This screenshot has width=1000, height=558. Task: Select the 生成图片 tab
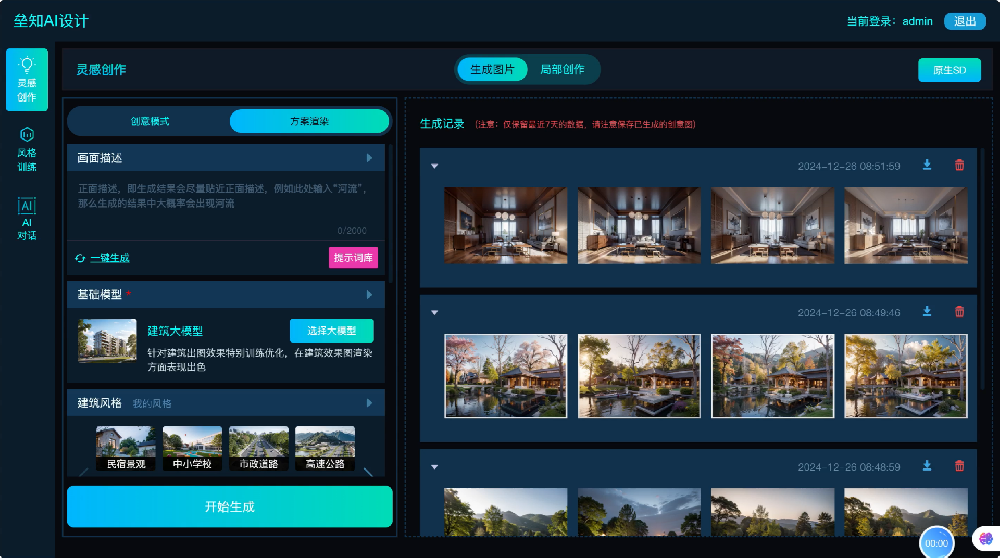point(492,70)
